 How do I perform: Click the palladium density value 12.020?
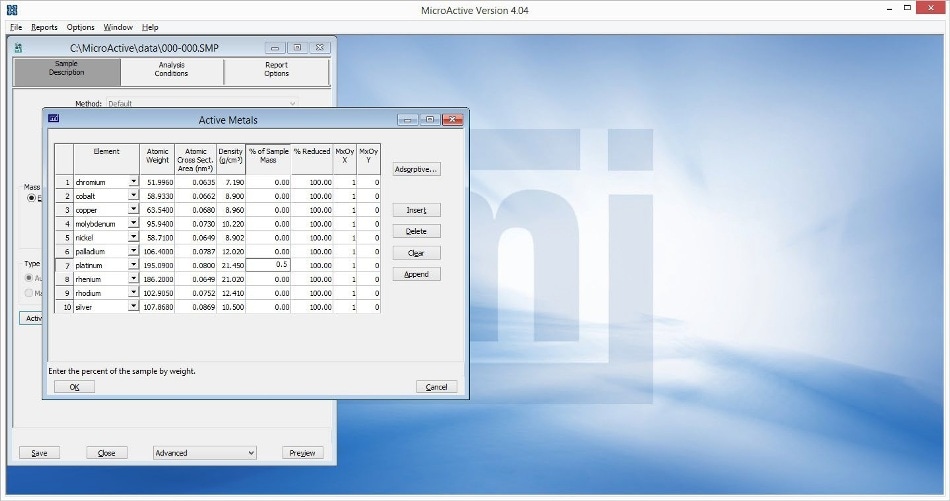click(x=231, y=251)
